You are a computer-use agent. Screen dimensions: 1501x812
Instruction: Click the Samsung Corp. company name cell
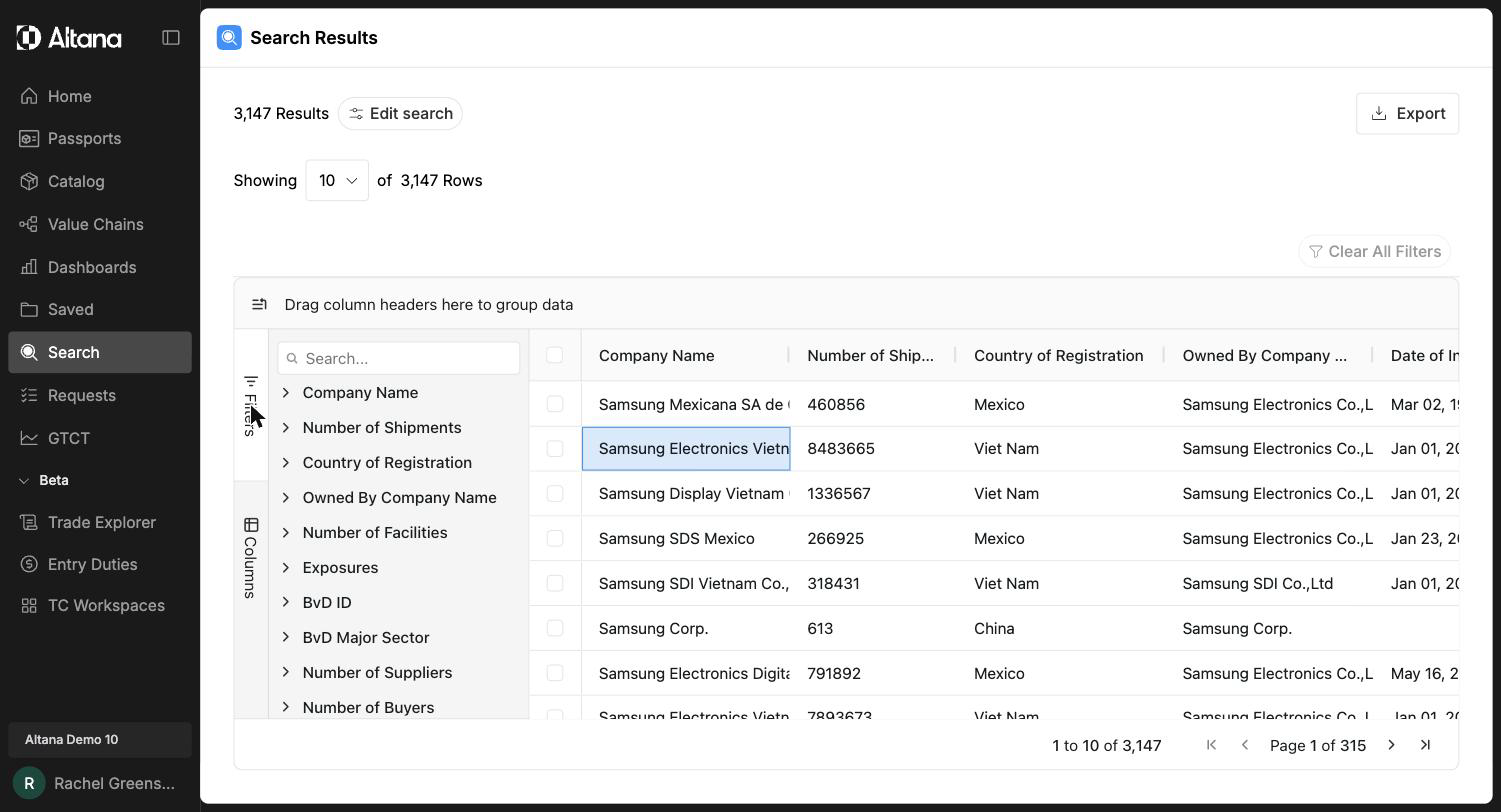click(x=685, y=628)
